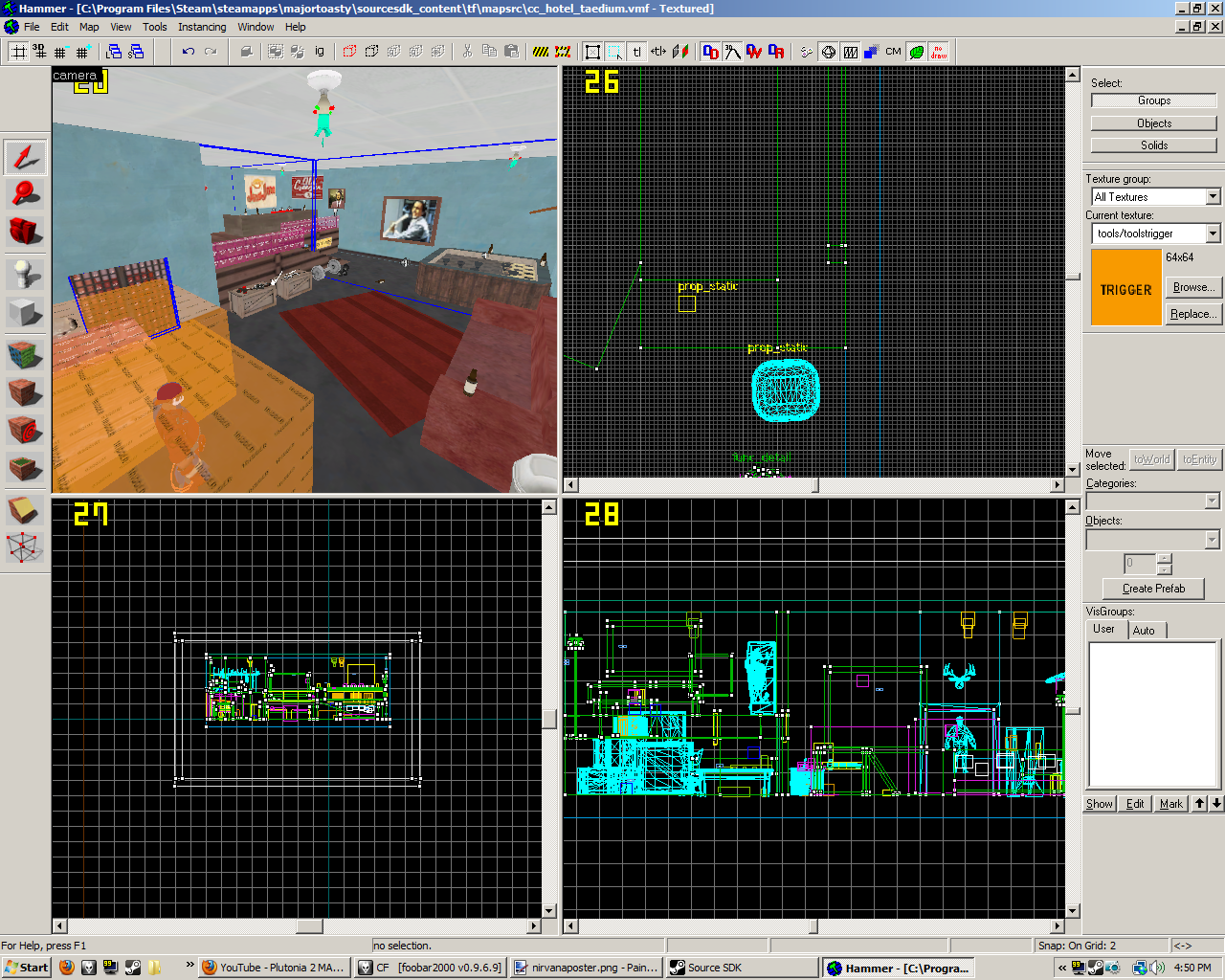
Task: Click the scissors Cut icon
Action: pos(467,52)
